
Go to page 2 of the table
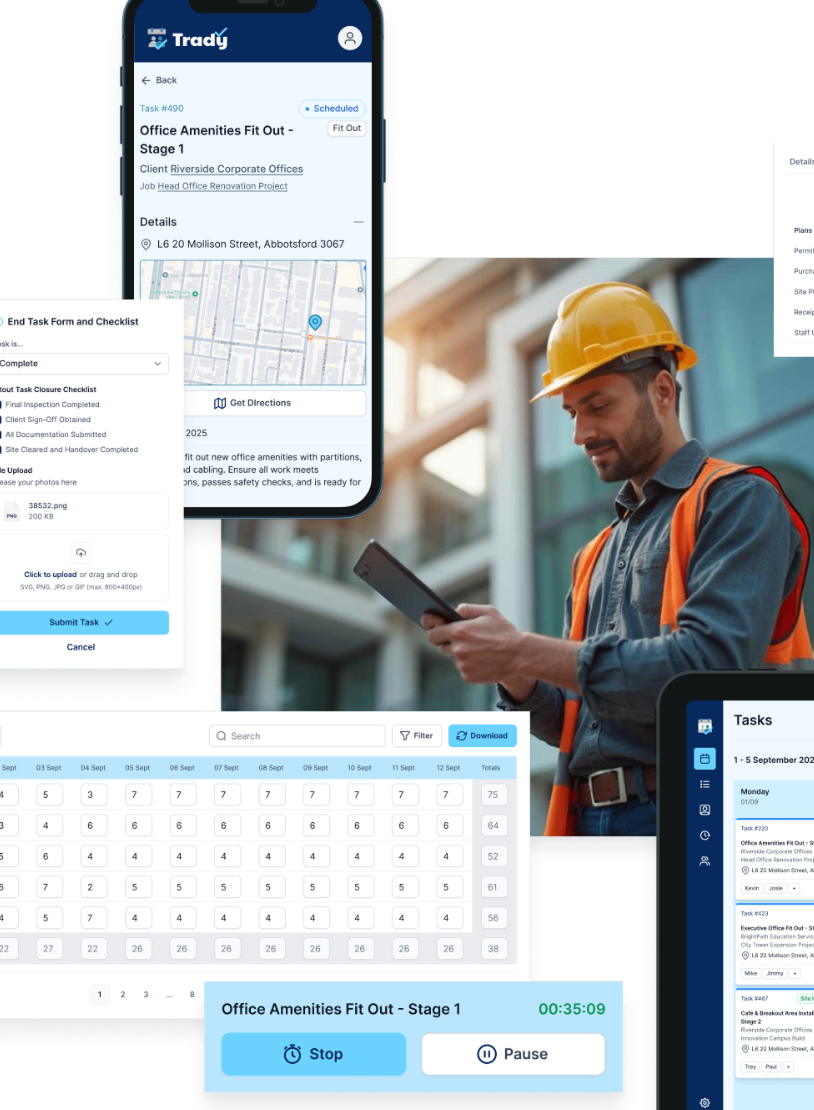[x=122, y=995]
